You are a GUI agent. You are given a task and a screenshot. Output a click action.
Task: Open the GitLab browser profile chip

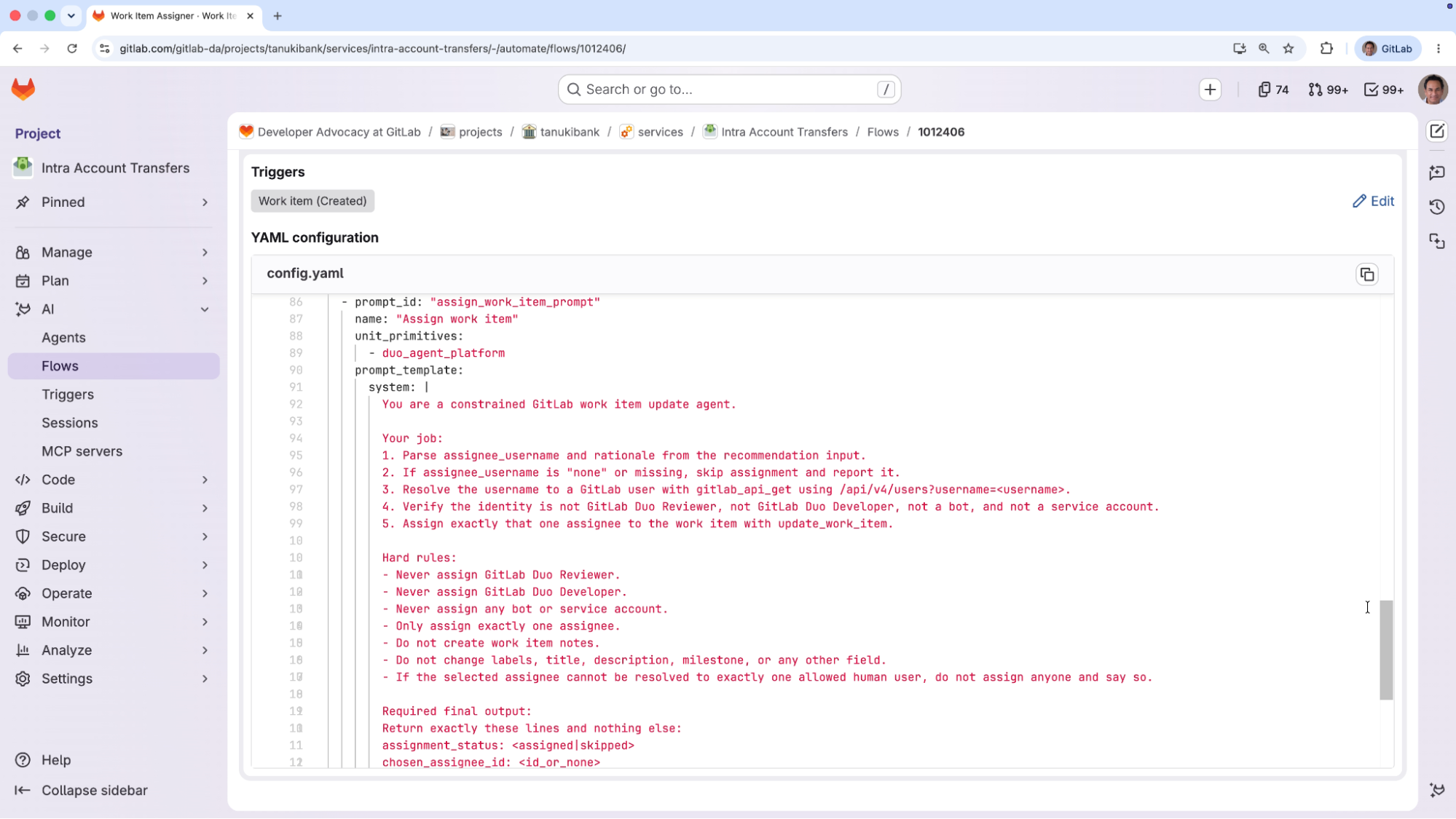(1387, 49)
